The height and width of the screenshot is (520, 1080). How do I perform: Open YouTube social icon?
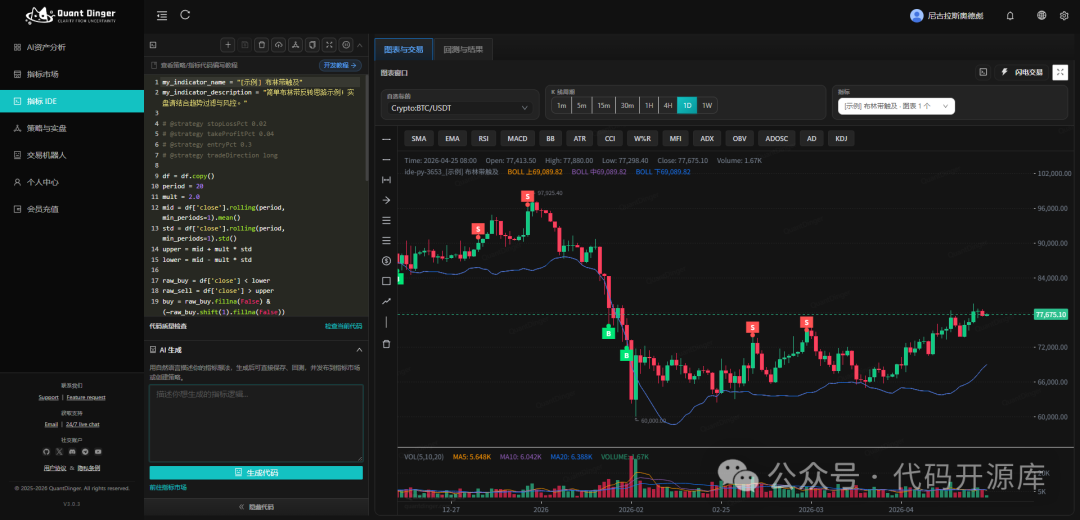point(98,452)
